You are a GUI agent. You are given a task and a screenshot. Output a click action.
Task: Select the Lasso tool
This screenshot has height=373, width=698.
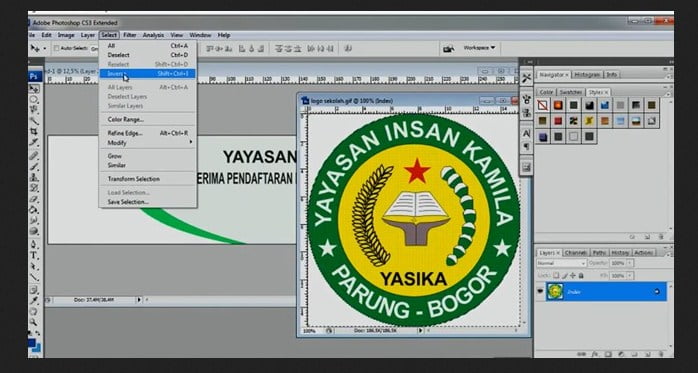34,109
